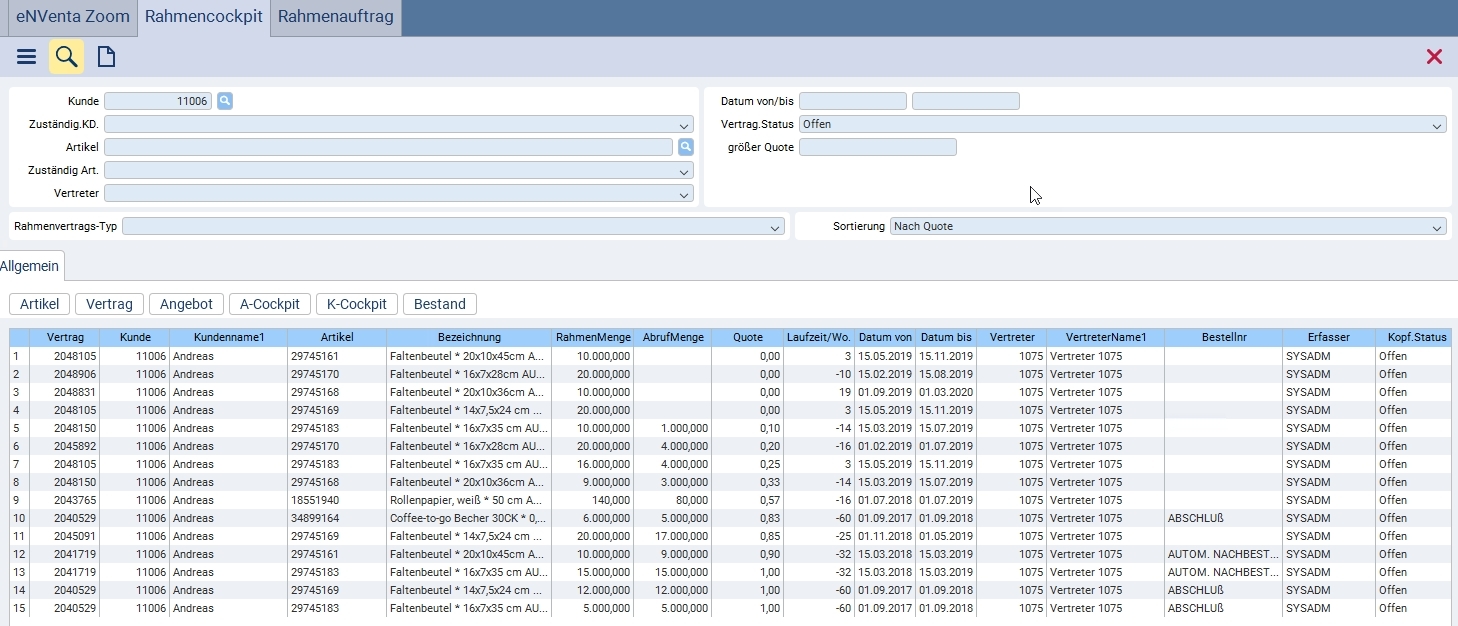Click the red X close icon

(1434, 57)
